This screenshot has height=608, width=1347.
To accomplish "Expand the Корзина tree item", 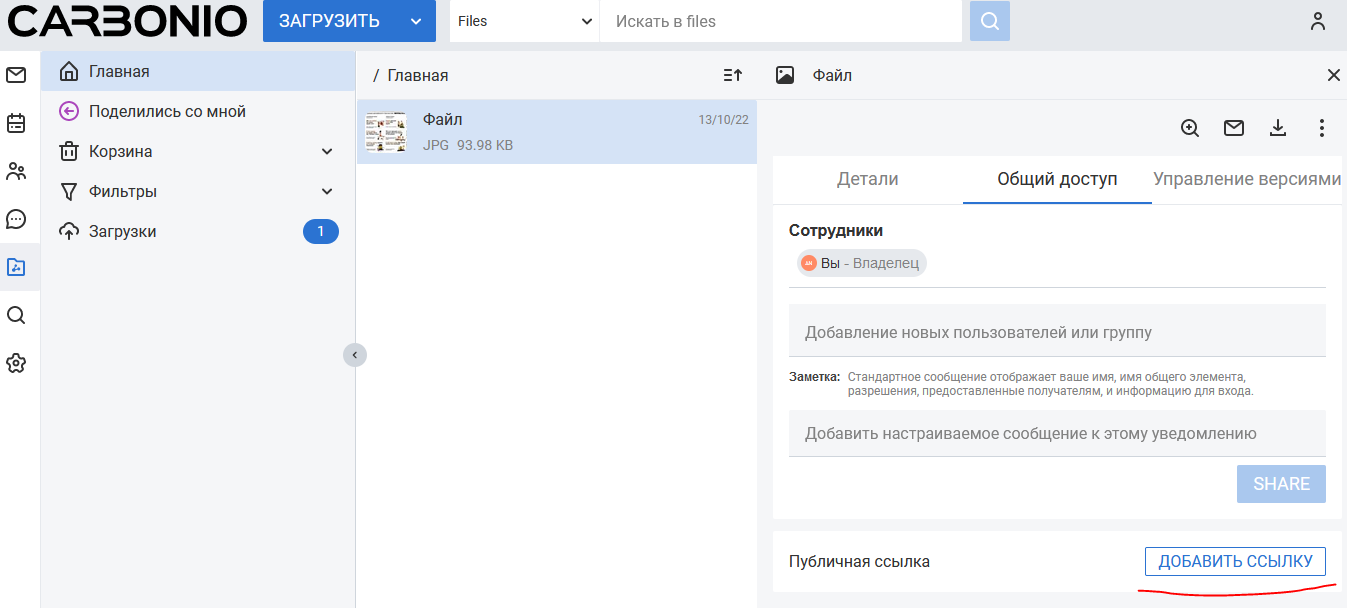I will [x=327, y=152].
